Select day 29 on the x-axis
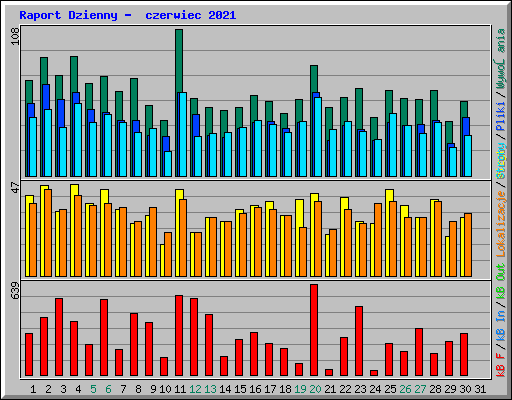Image resolution: width=512 pixels, height=400 pixels. pyautogui.click(x=450, y=389)
